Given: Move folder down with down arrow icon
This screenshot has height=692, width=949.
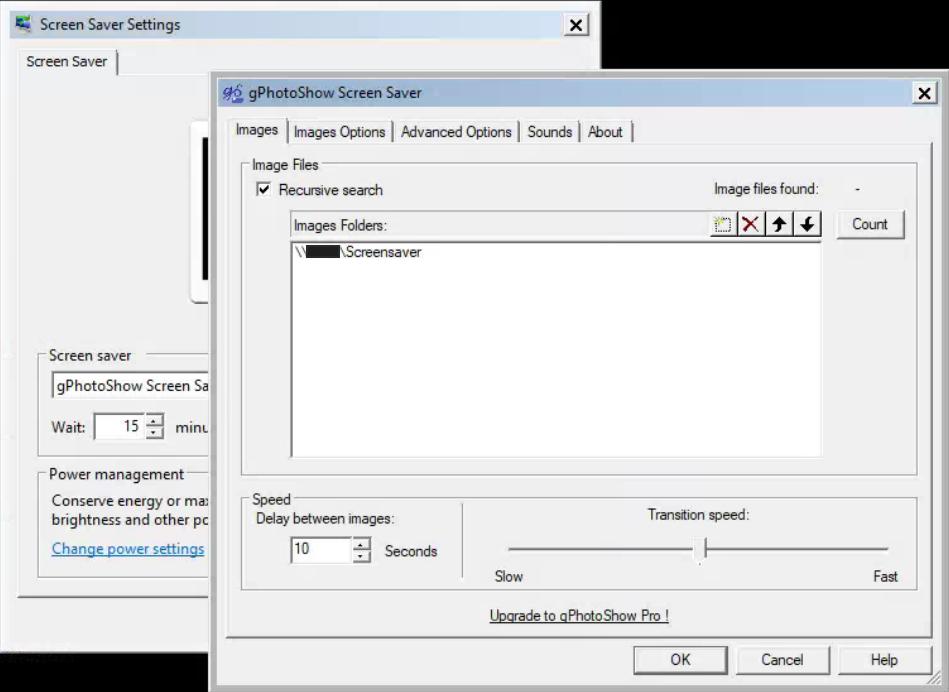Looking at the screenshot, I should coord(807,225).
